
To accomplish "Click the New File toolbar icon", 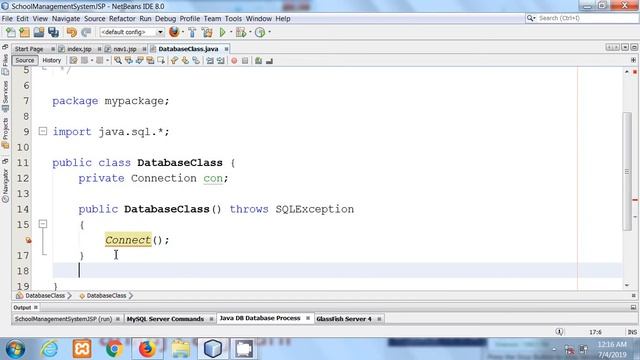I will pyautogui.click(x=11, y=32).
